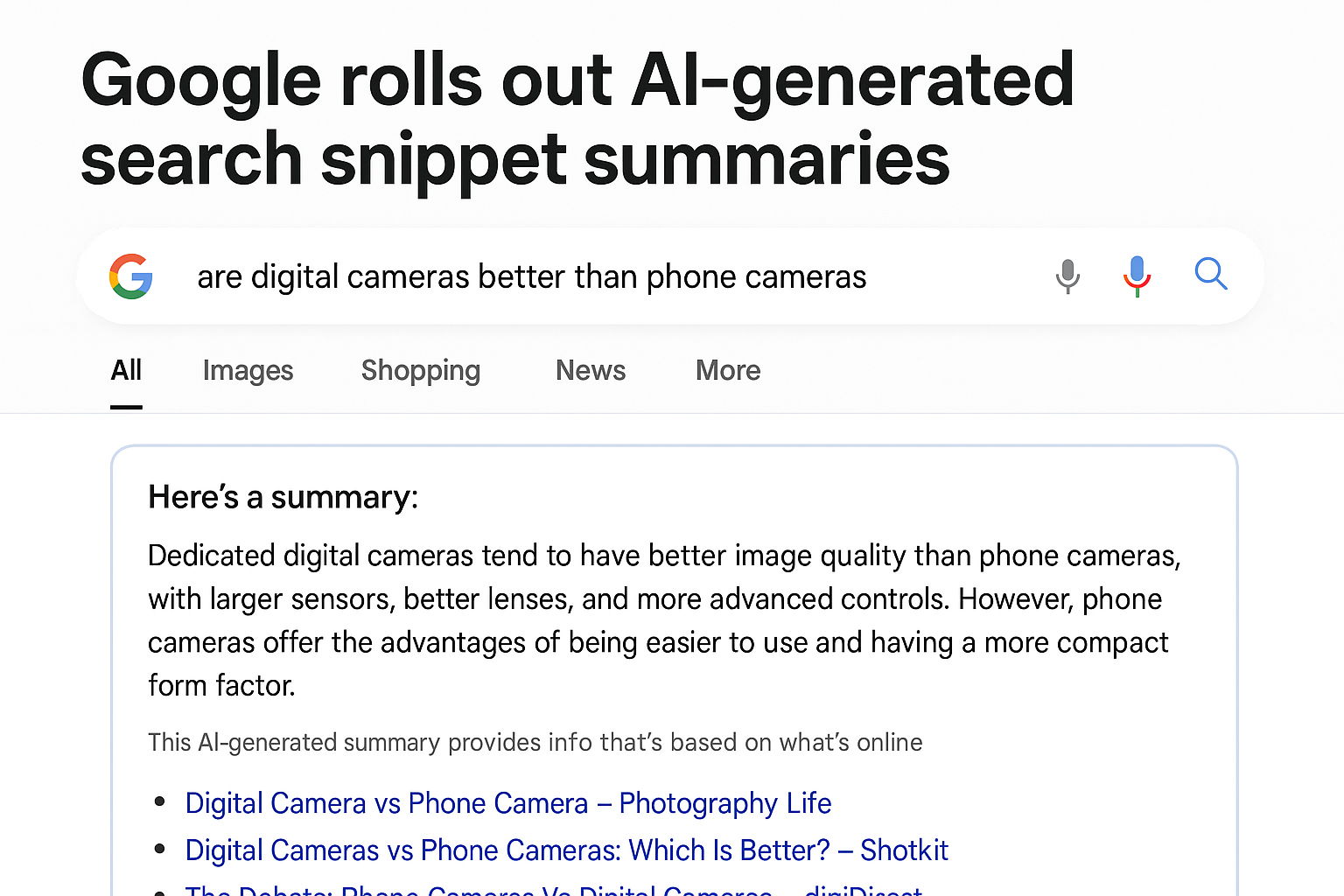
Task: Click the second bullet point marker
Action: pos(160,848)
